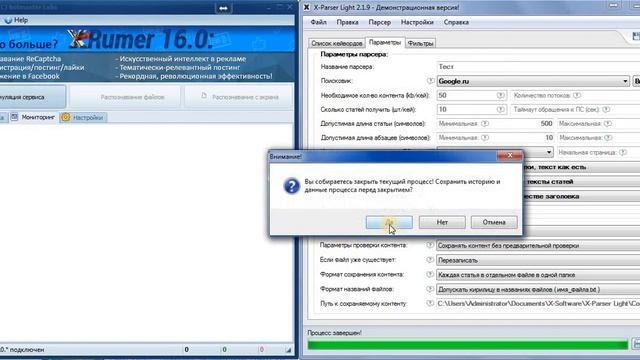Click the Процесс завершен! status text

(334, 333)
